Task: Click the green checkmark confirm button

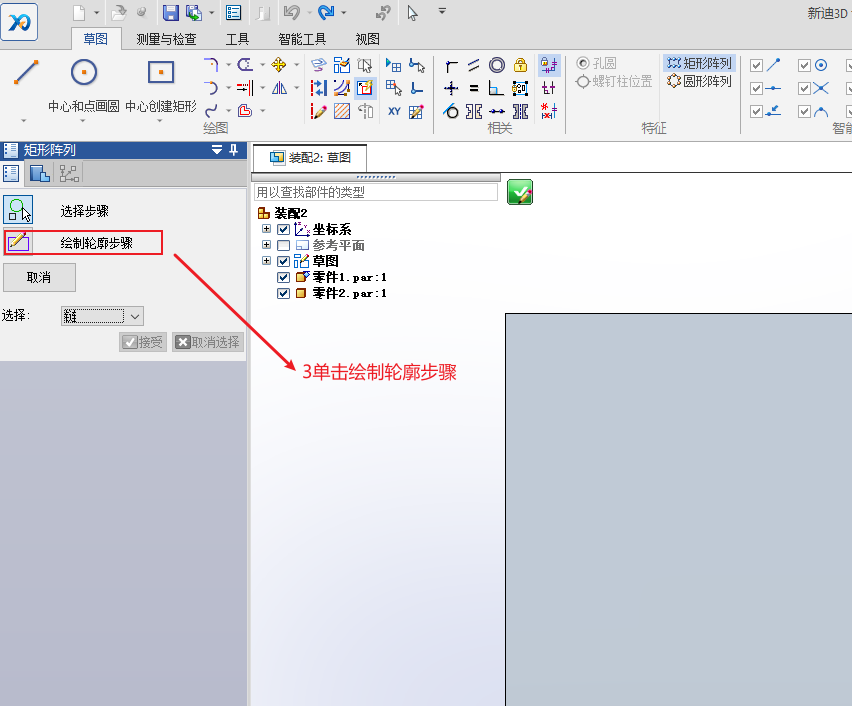Action: [x=520, y=192]
